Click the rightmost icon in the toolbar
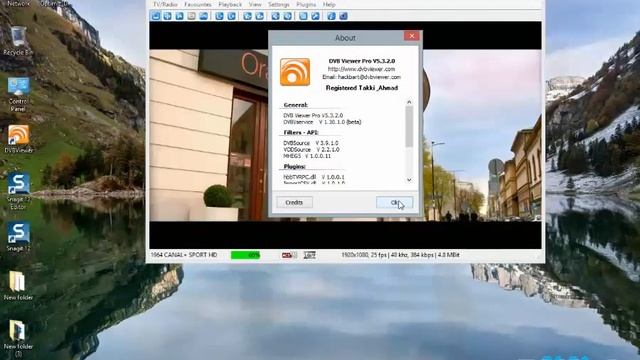 coord(343,16)
